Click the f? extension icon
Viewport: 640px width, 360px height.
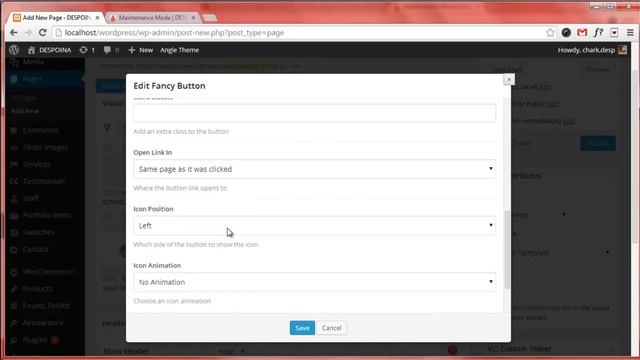tap(598, 33)
